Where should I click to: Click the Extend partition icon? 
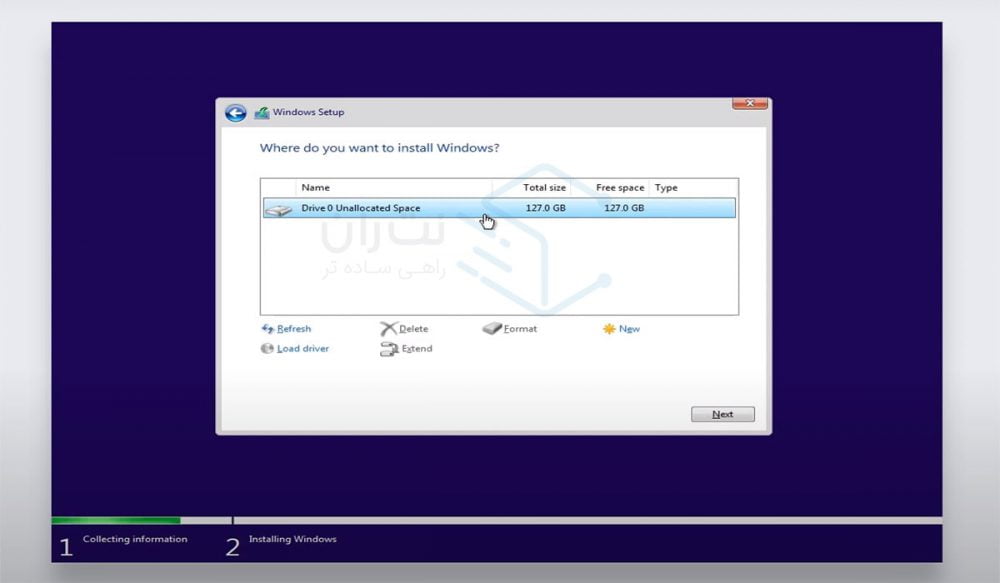[389, 349]
